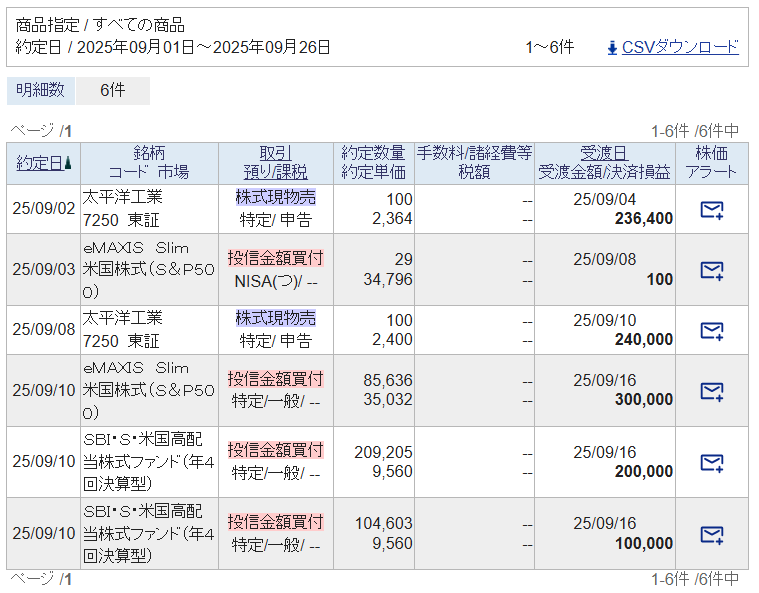This screenshot has width=759, height=593.
Task: Click page number 1 above the table
Action: pos(68,131)
